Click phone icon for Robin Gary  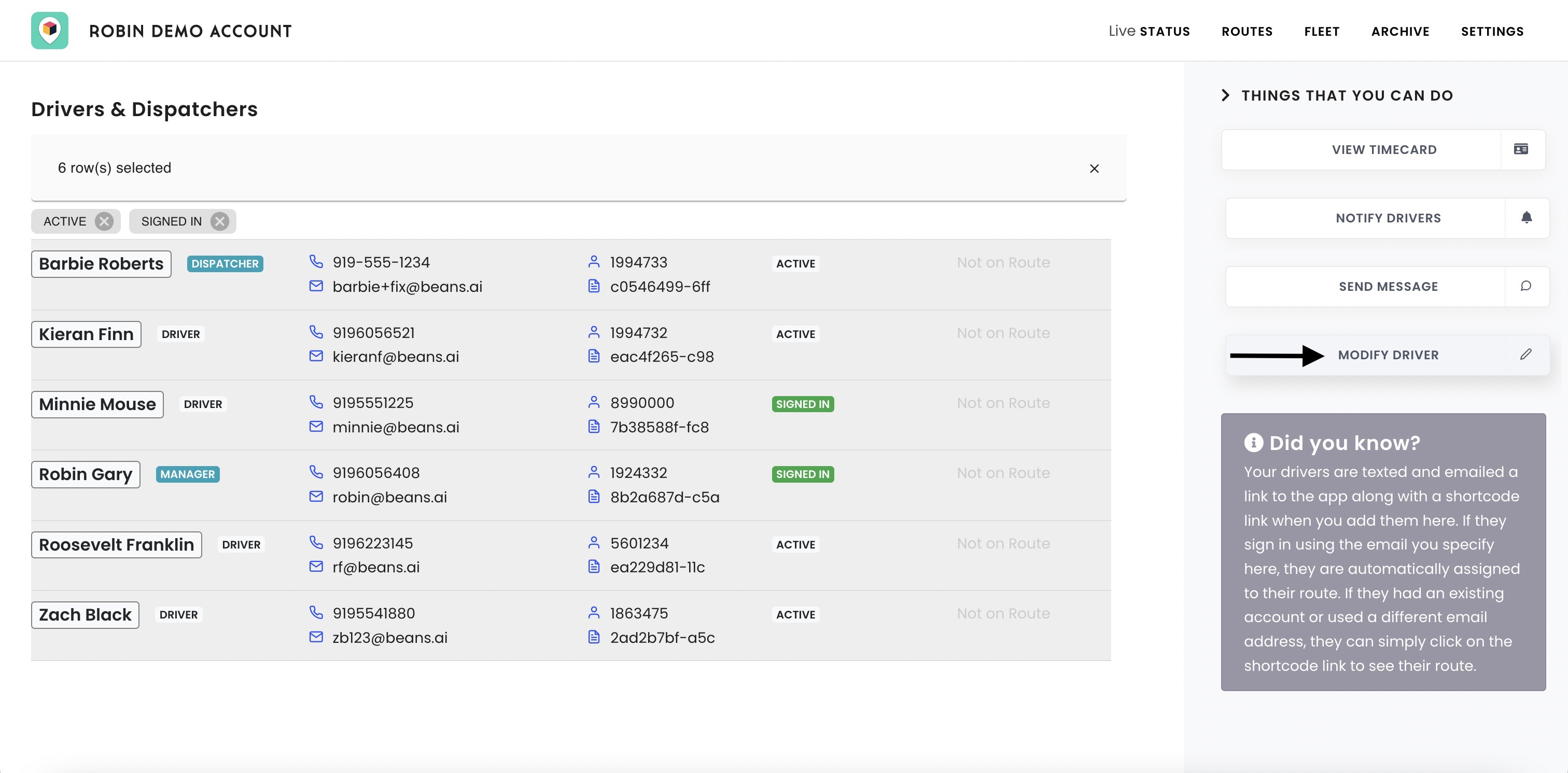(316, 472)
